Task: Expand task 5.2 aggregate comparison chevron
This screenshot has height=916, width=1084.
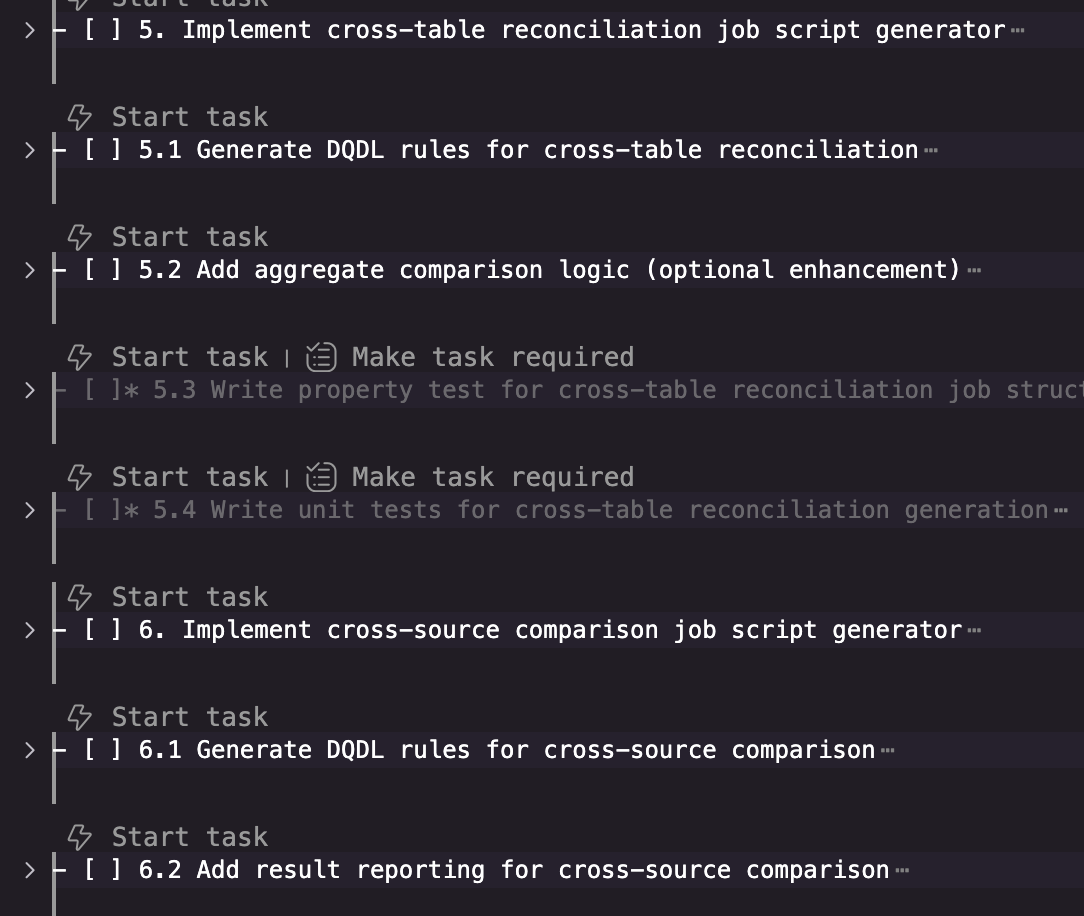Action: pyautogui.click(x=29, y=270)
